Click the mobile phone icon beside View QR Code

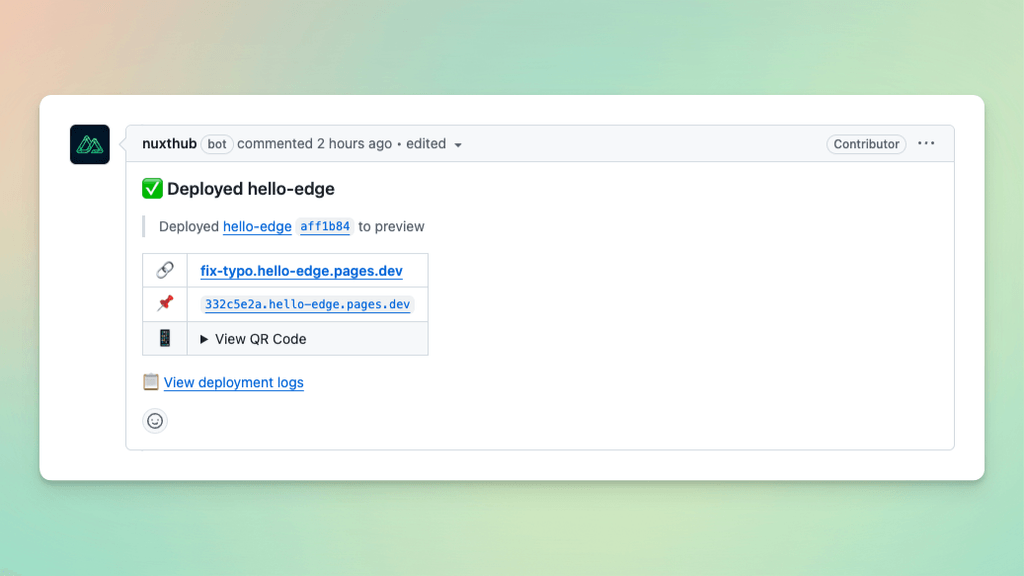(164, 338)
